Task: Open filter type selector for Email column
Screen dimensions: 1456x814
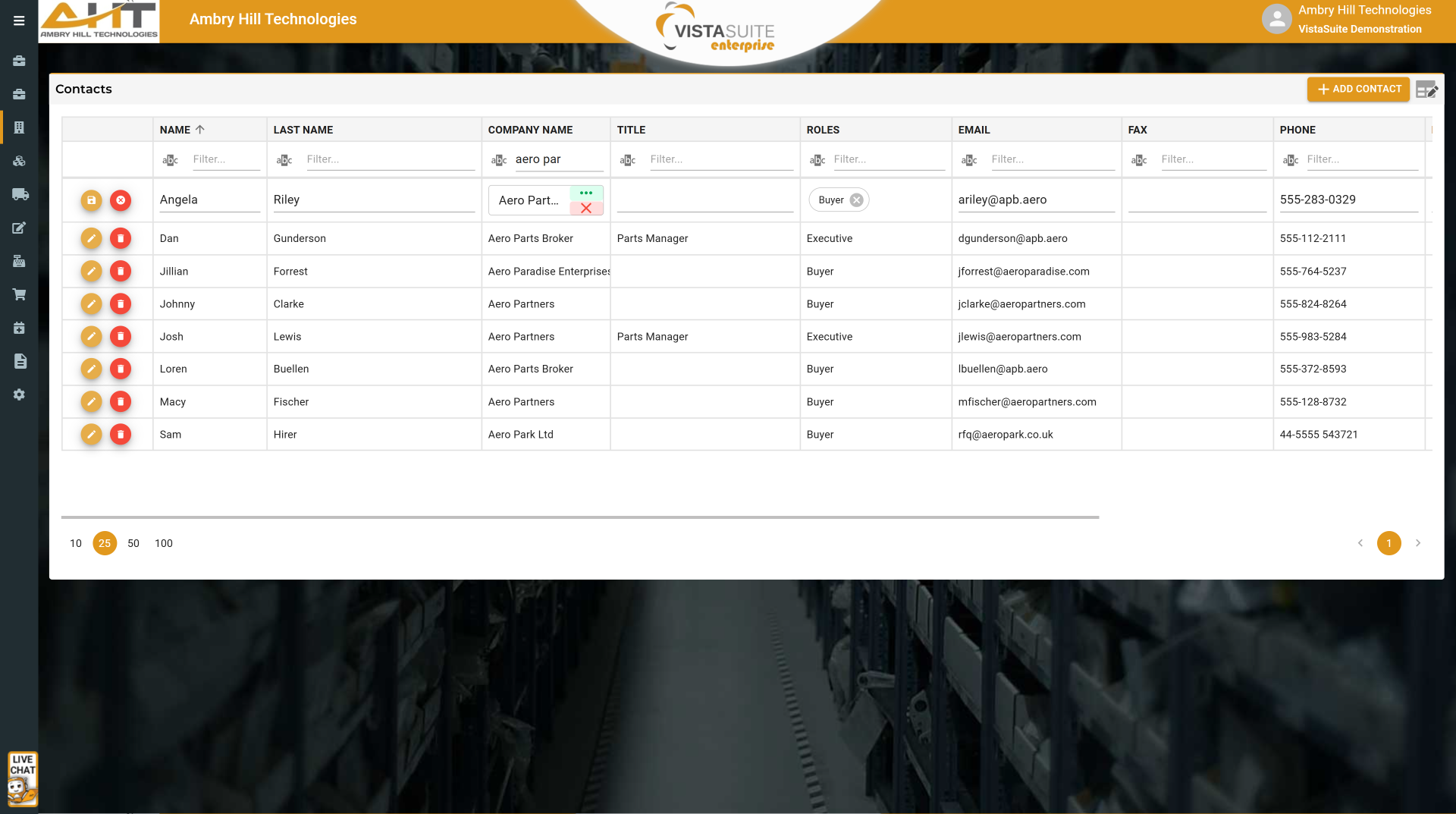Action: point(969,160)
